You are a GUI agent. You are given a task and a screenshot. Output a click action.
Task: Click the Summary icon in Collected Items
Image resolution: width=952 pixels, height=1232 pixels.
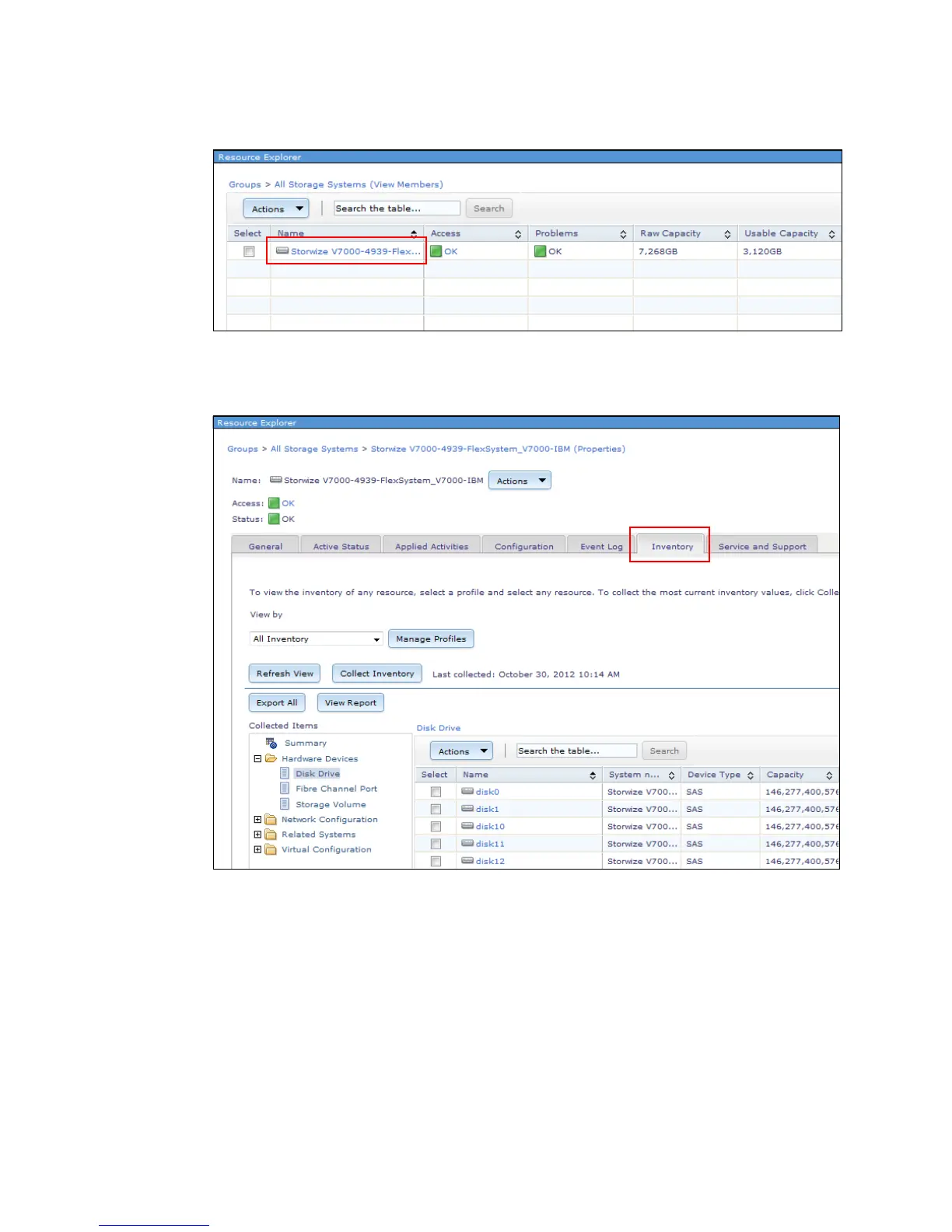[271, 743]
